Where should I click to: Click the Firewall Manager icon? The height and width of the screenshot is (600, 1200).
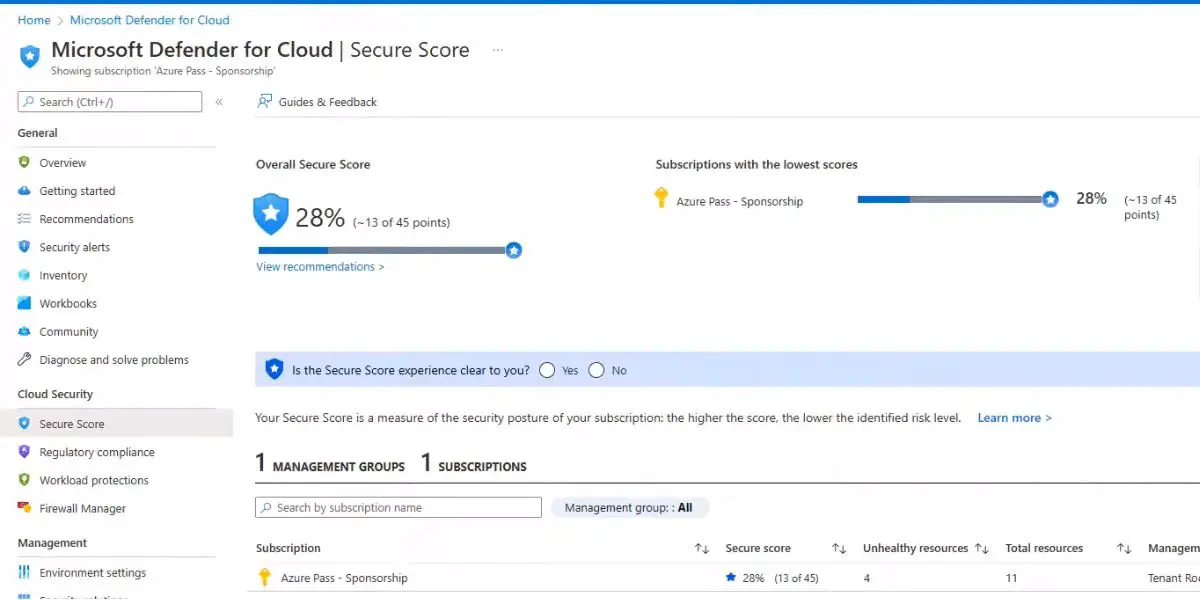pos(24,508)
